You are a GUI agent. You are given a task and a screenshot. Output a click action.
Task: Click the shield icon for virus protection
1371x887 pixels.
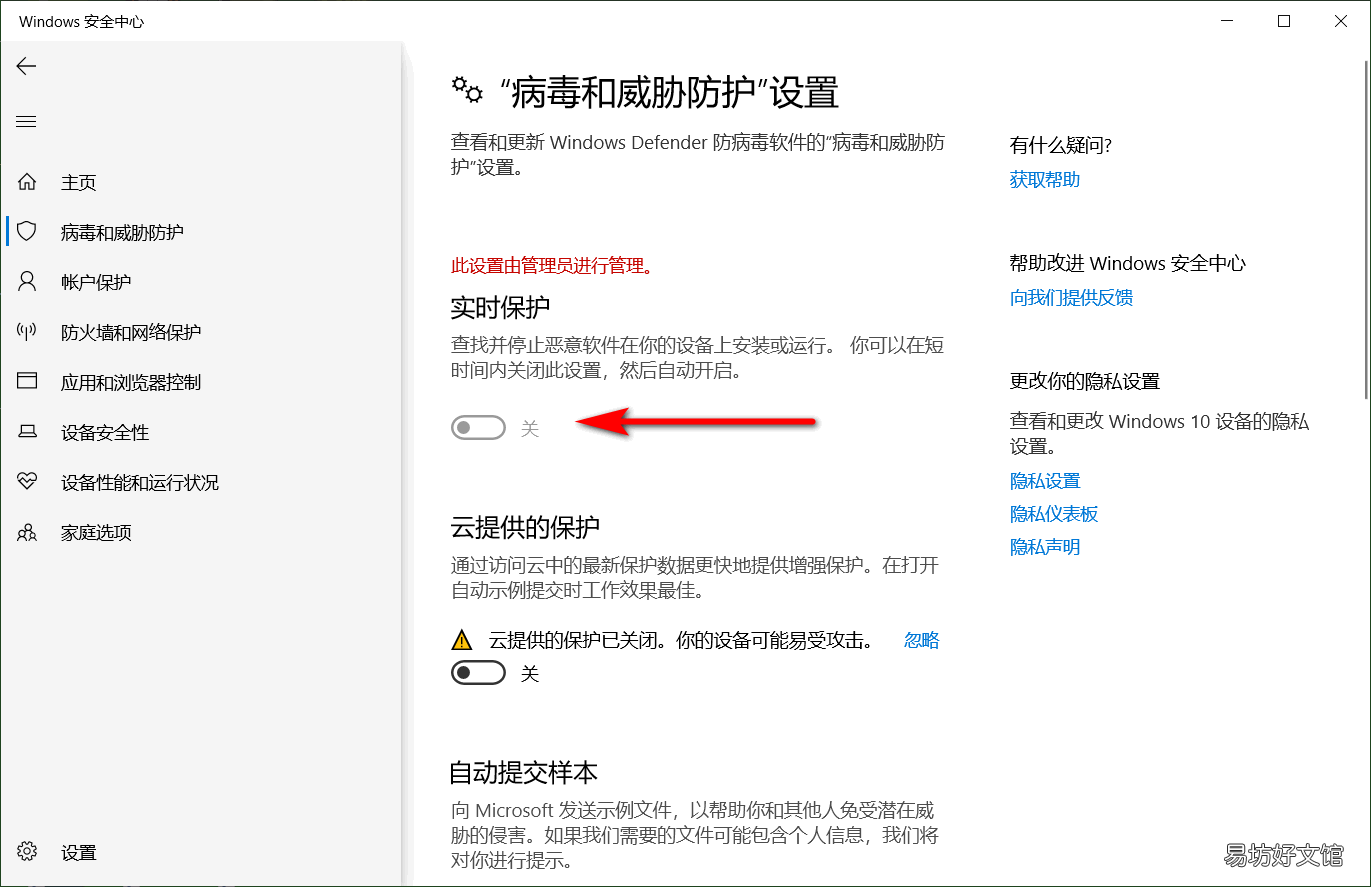(27, 232)
